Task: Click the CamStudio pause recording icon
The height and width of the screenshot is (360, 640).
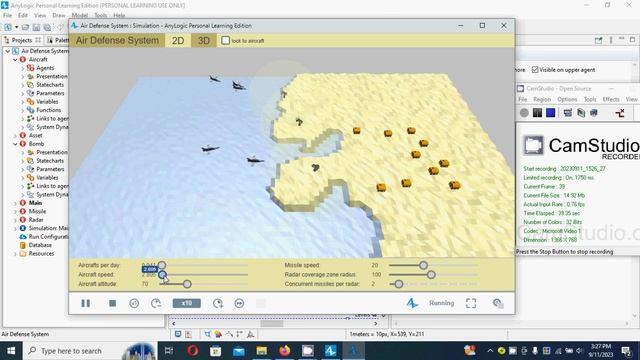Action: 537,113
